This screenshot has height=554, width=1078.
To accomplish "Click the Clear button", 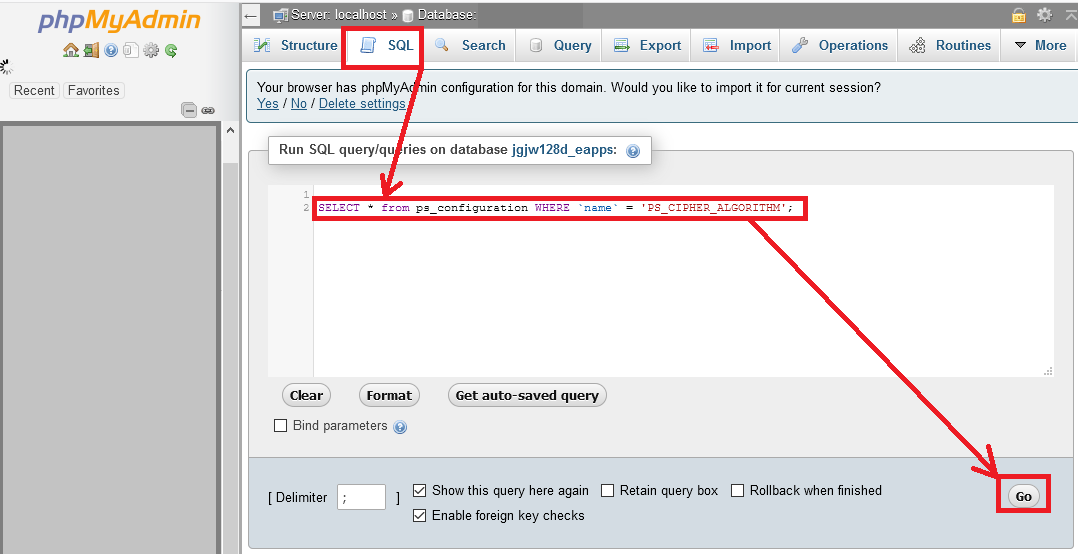I will (x=306, y=395).
